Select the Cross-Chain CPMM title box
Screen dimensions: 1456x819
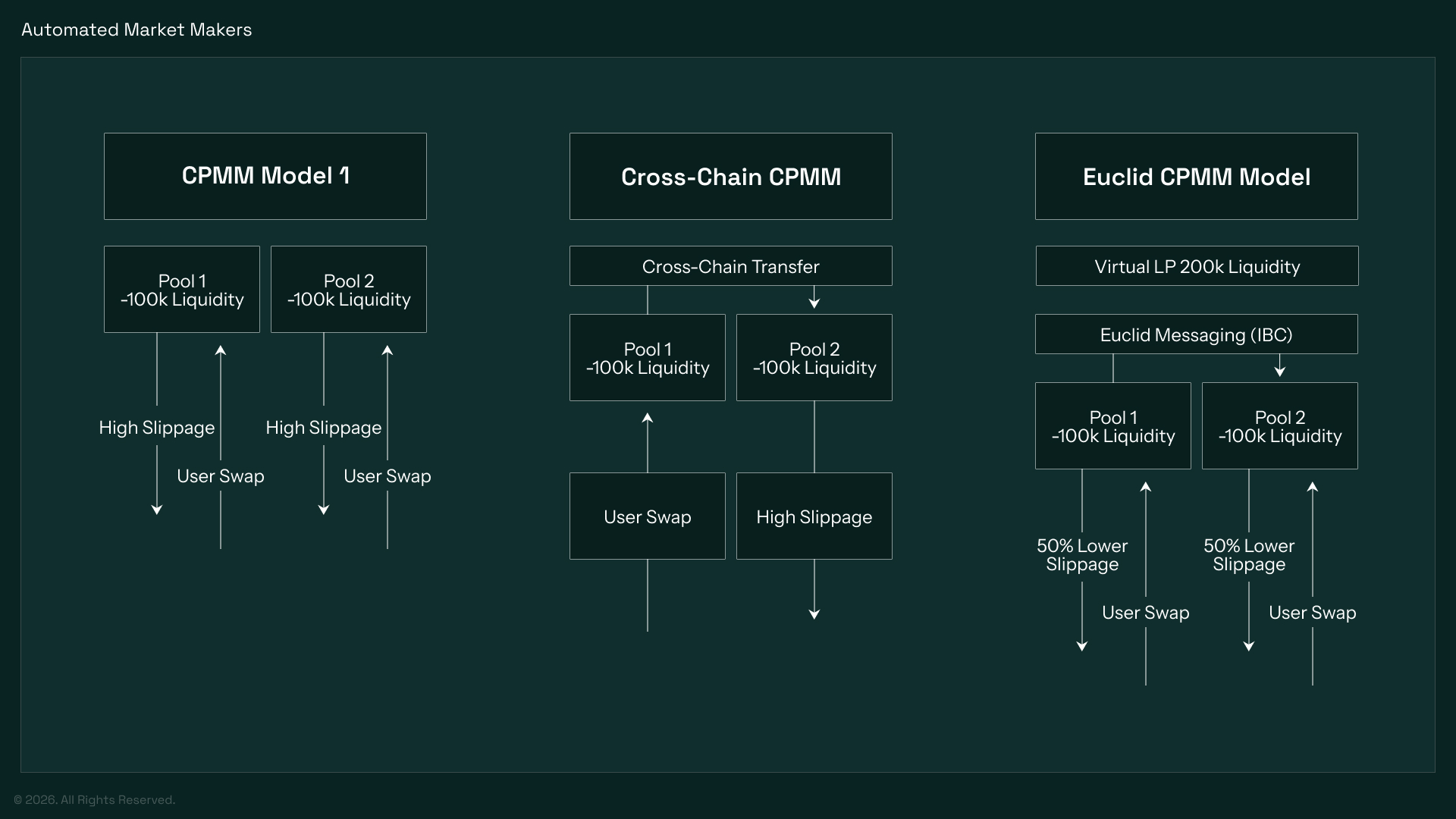[730, 176]
